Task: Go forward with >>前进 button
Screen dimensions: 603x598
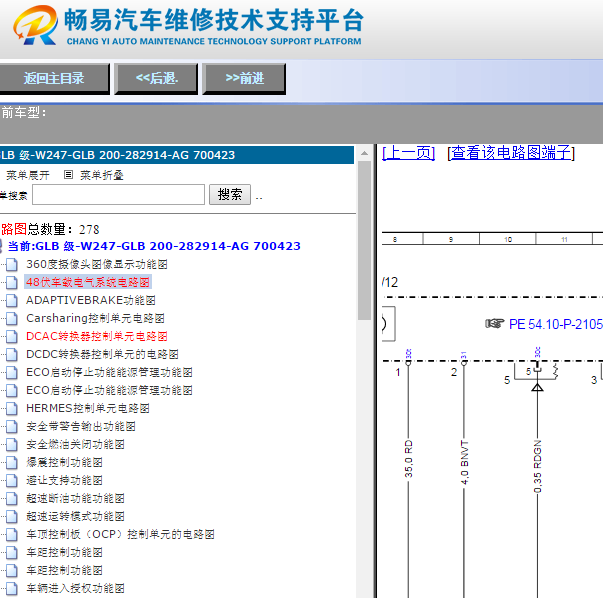Action: (244, 78)
